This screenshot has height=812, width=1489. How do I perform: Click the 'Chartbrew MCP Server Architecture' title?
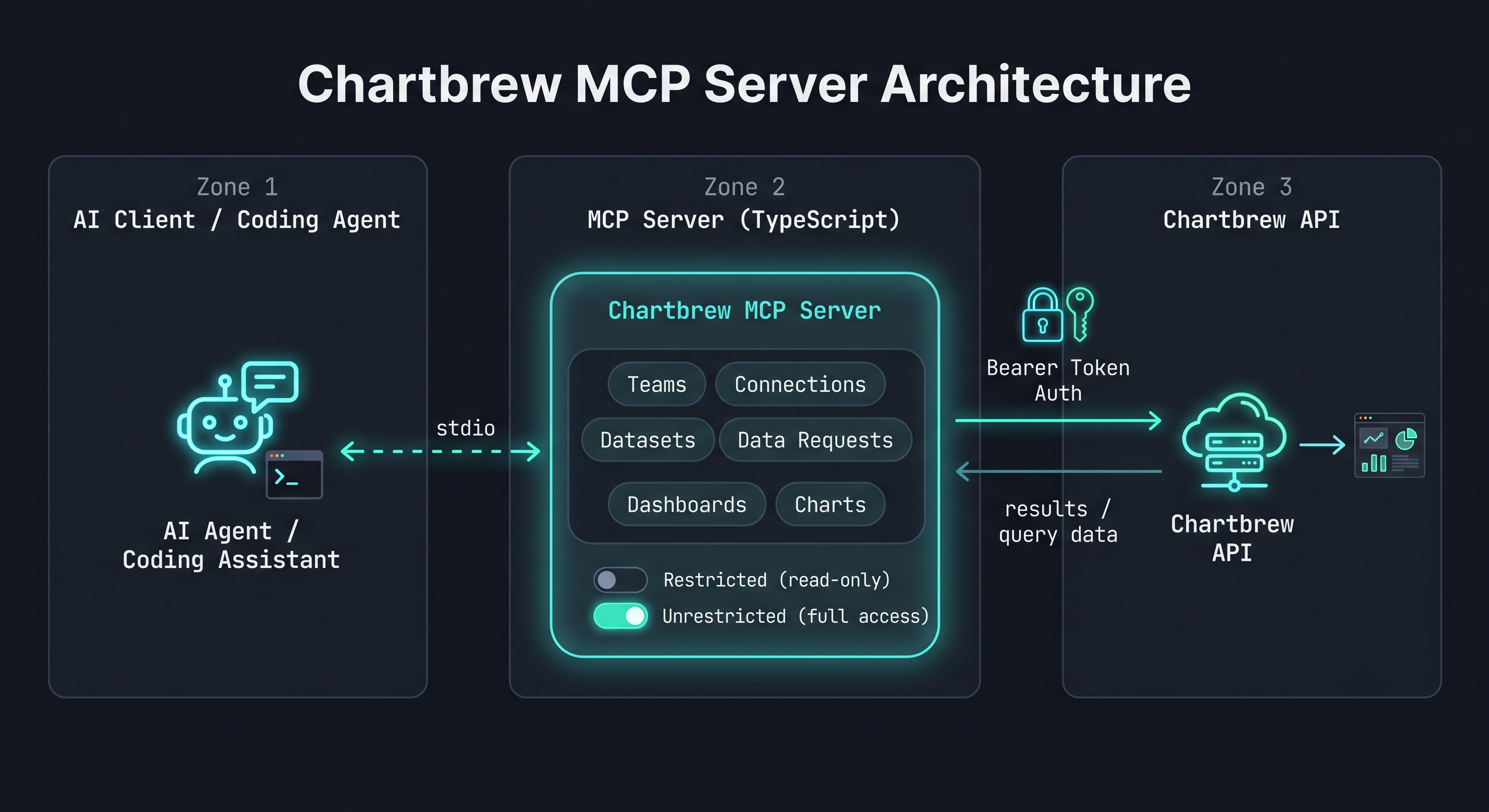[744, 85]
